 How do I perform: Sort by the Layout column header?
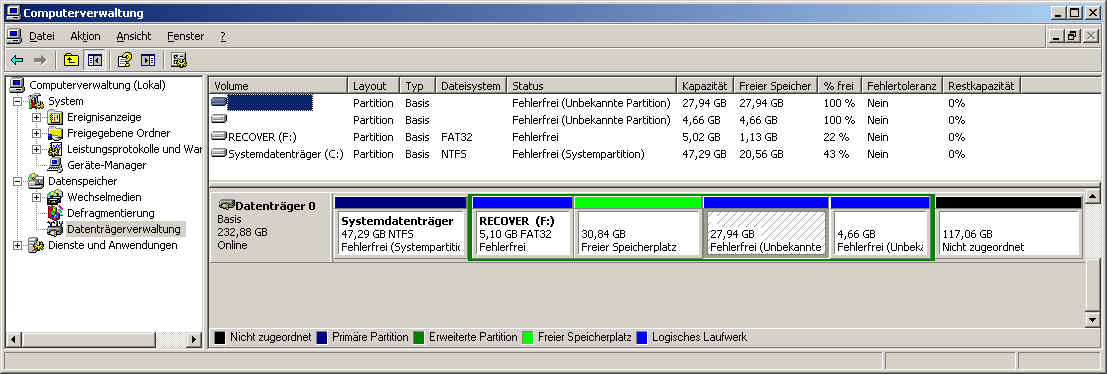[373, 86]
